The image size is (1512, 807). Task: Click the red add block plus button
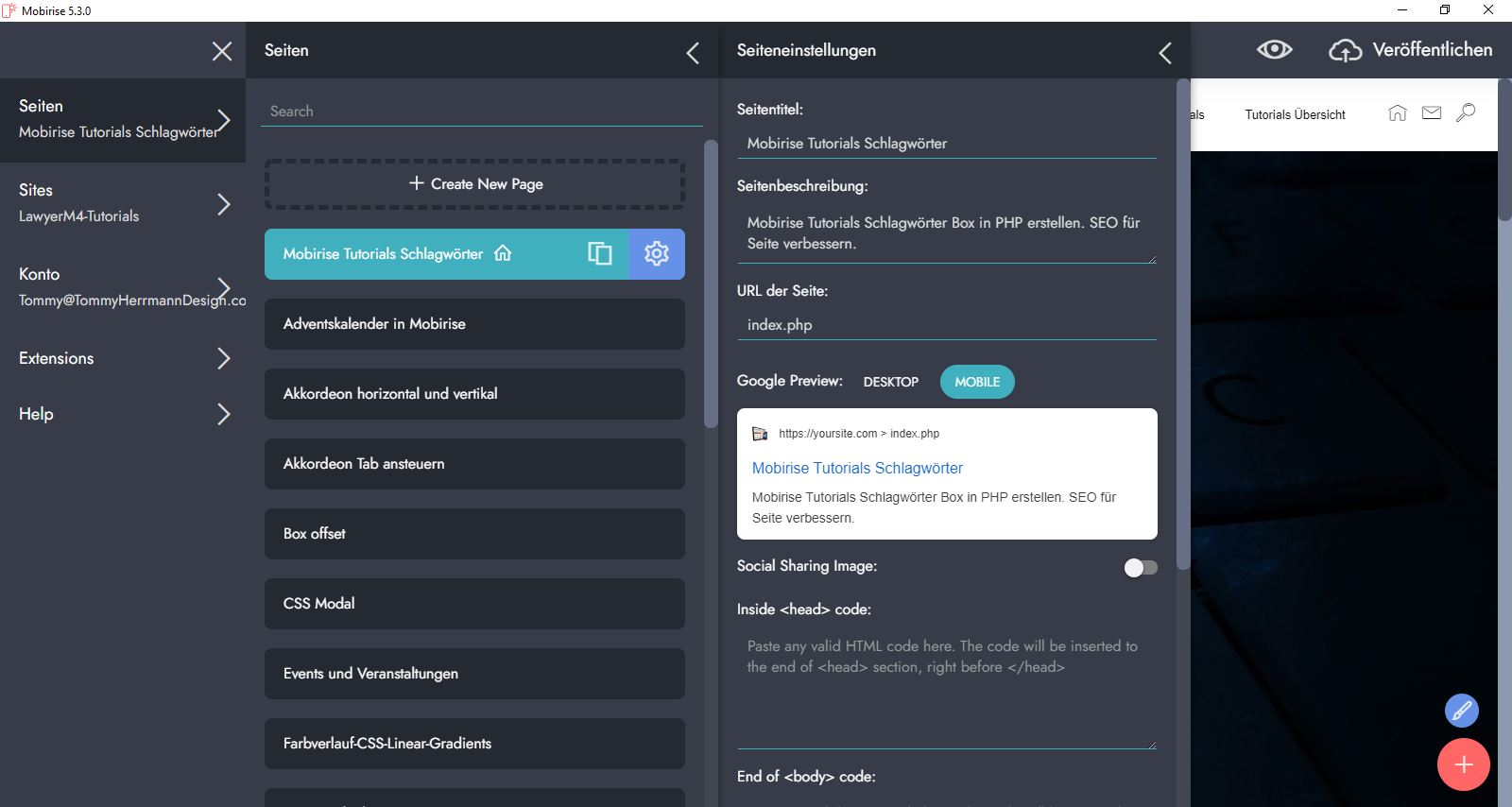point(1463,764)
